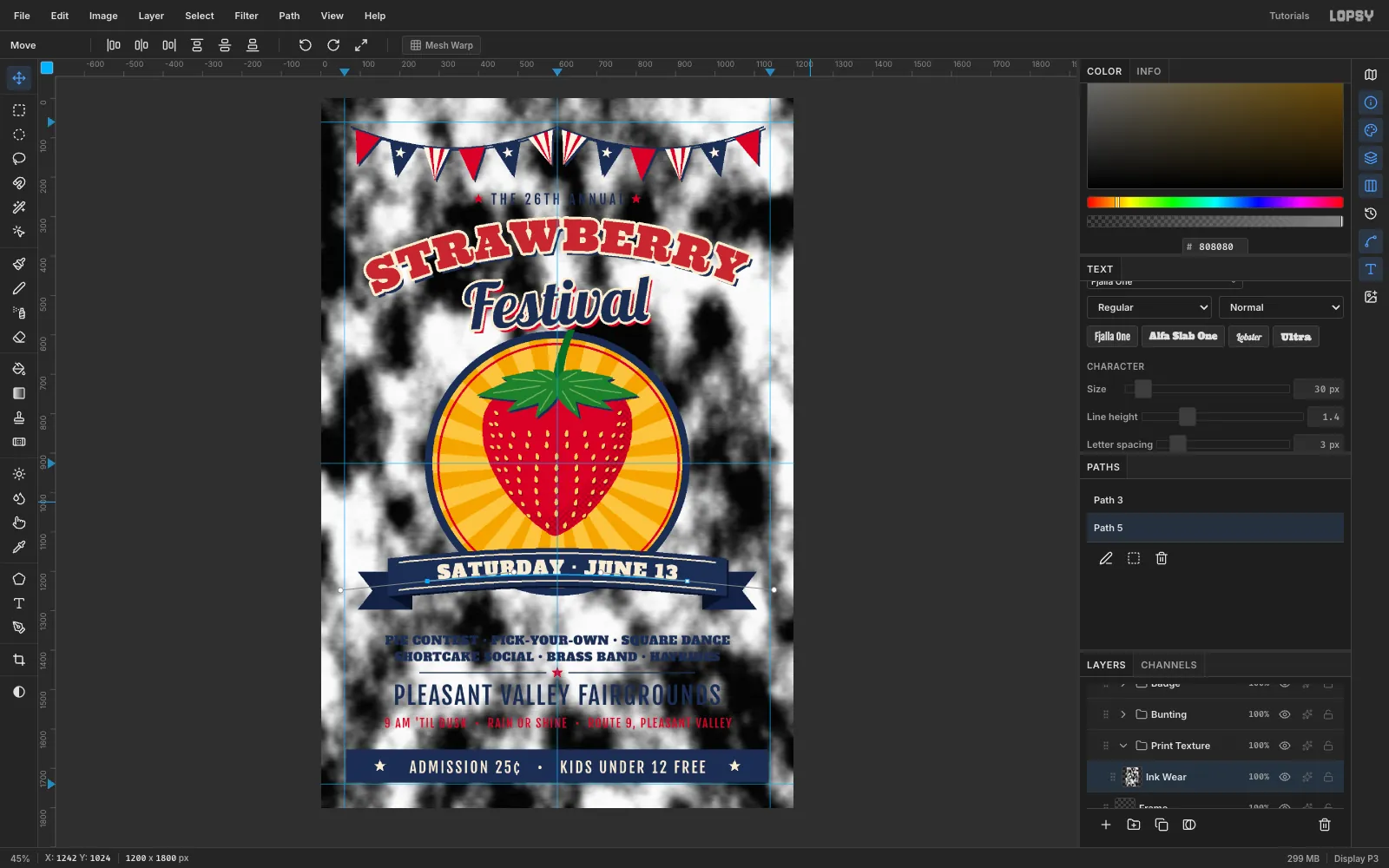Open the Fjalla One font family dropdown

click(1165, 283)
